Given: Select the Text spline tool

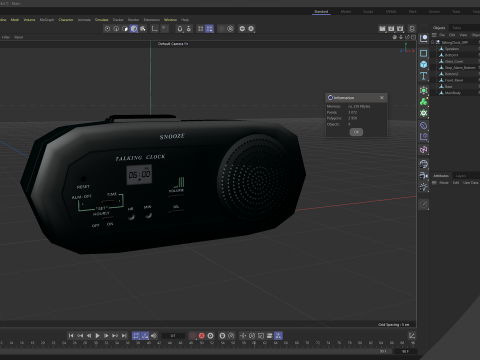Looking at the screenshot, I should (424, 76).
